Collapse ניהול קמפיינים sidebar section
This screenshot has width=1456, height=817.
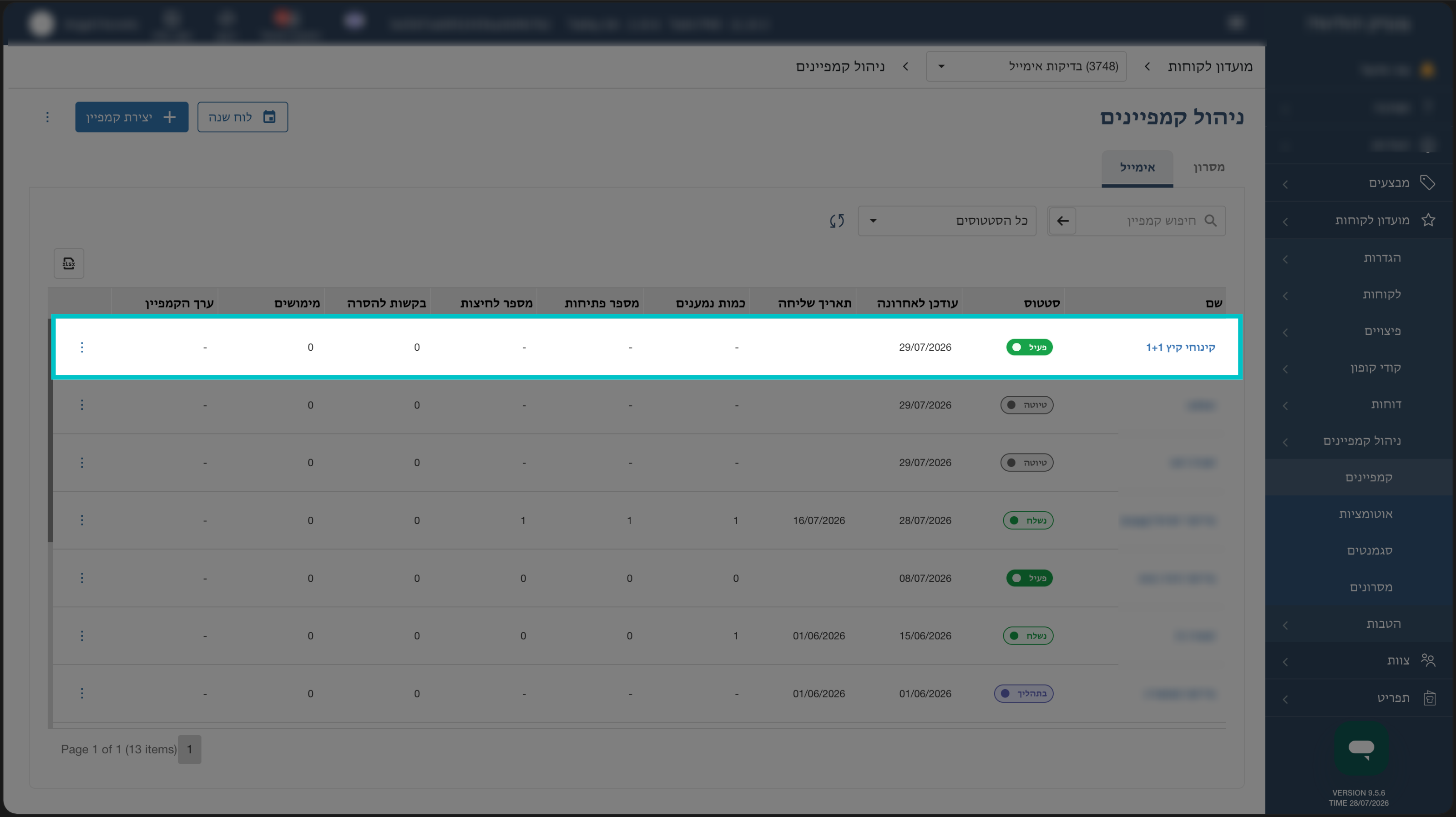pyautogui.click(x=1360, y=441)
